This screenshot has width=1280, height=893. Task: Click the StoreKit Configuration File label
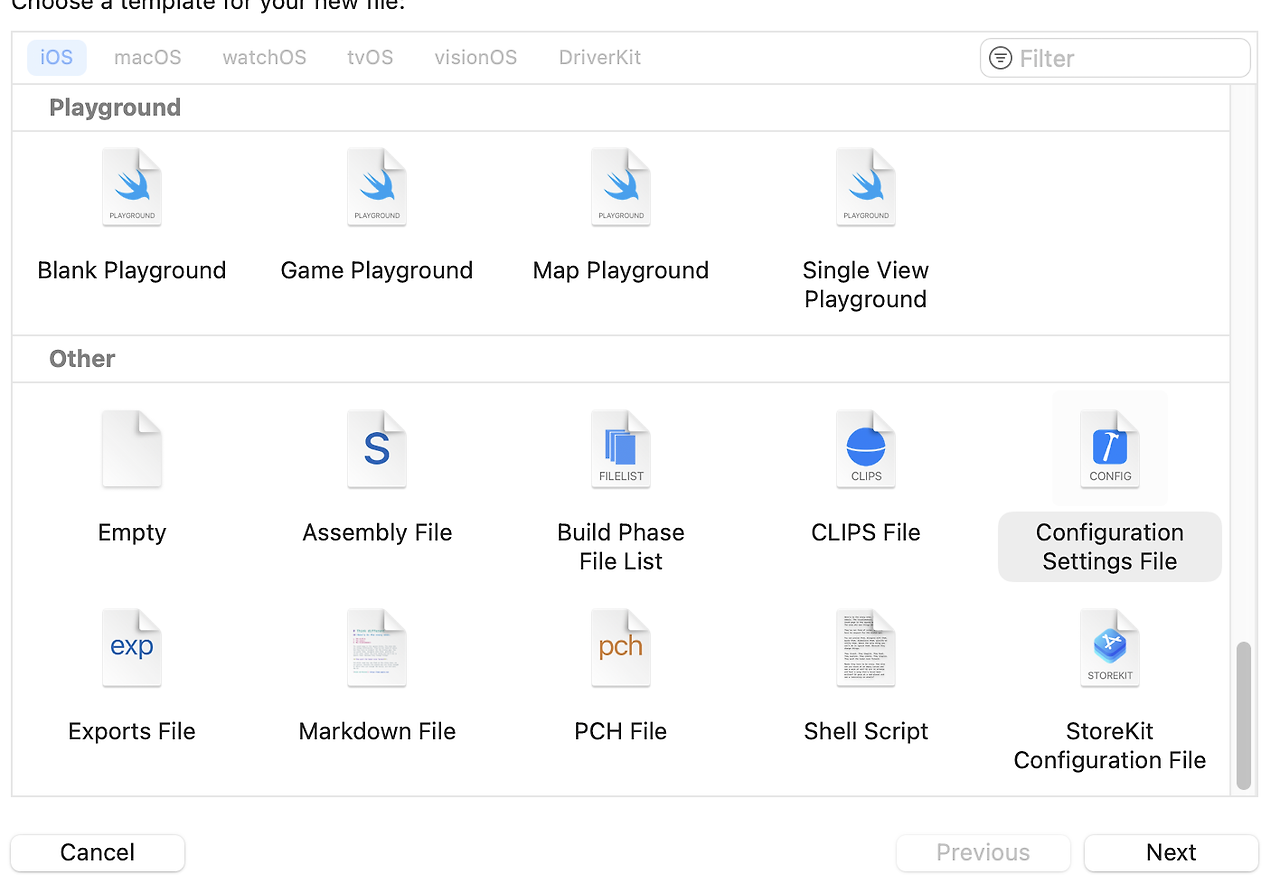(x=1110, y=745)
